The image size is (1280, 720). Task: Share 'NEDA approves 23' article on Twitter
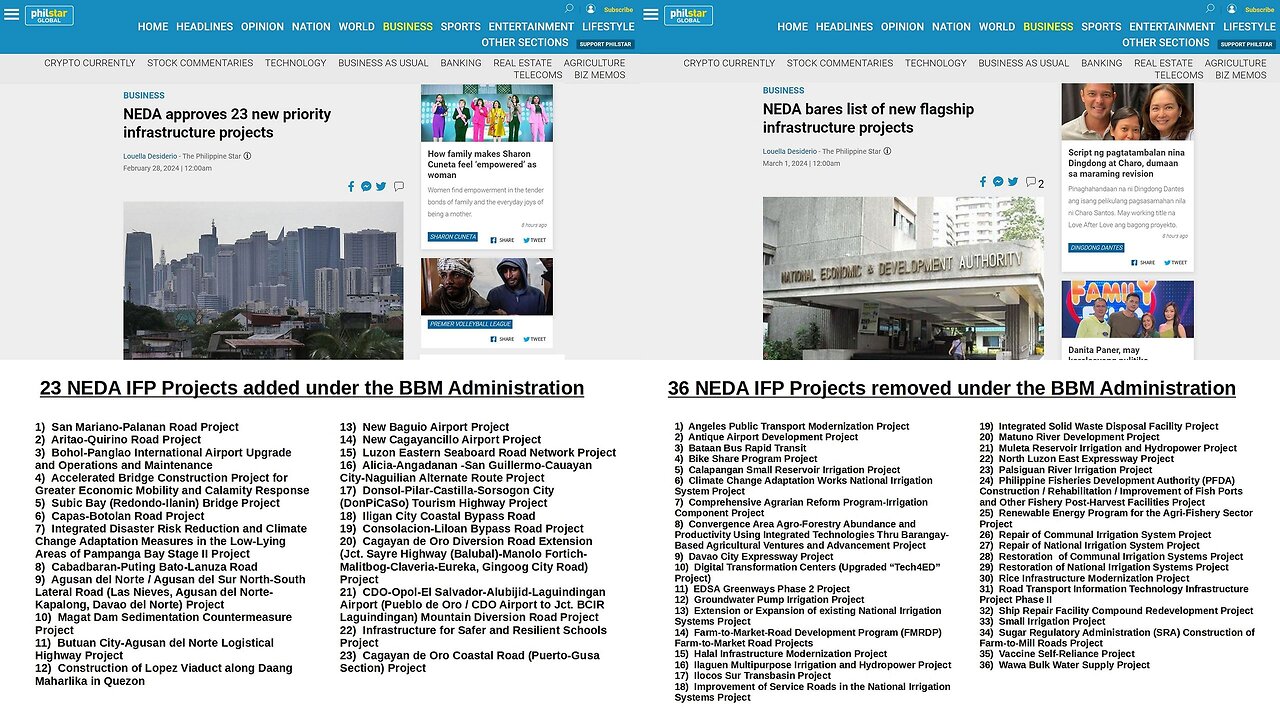click(x=381, y=186)
